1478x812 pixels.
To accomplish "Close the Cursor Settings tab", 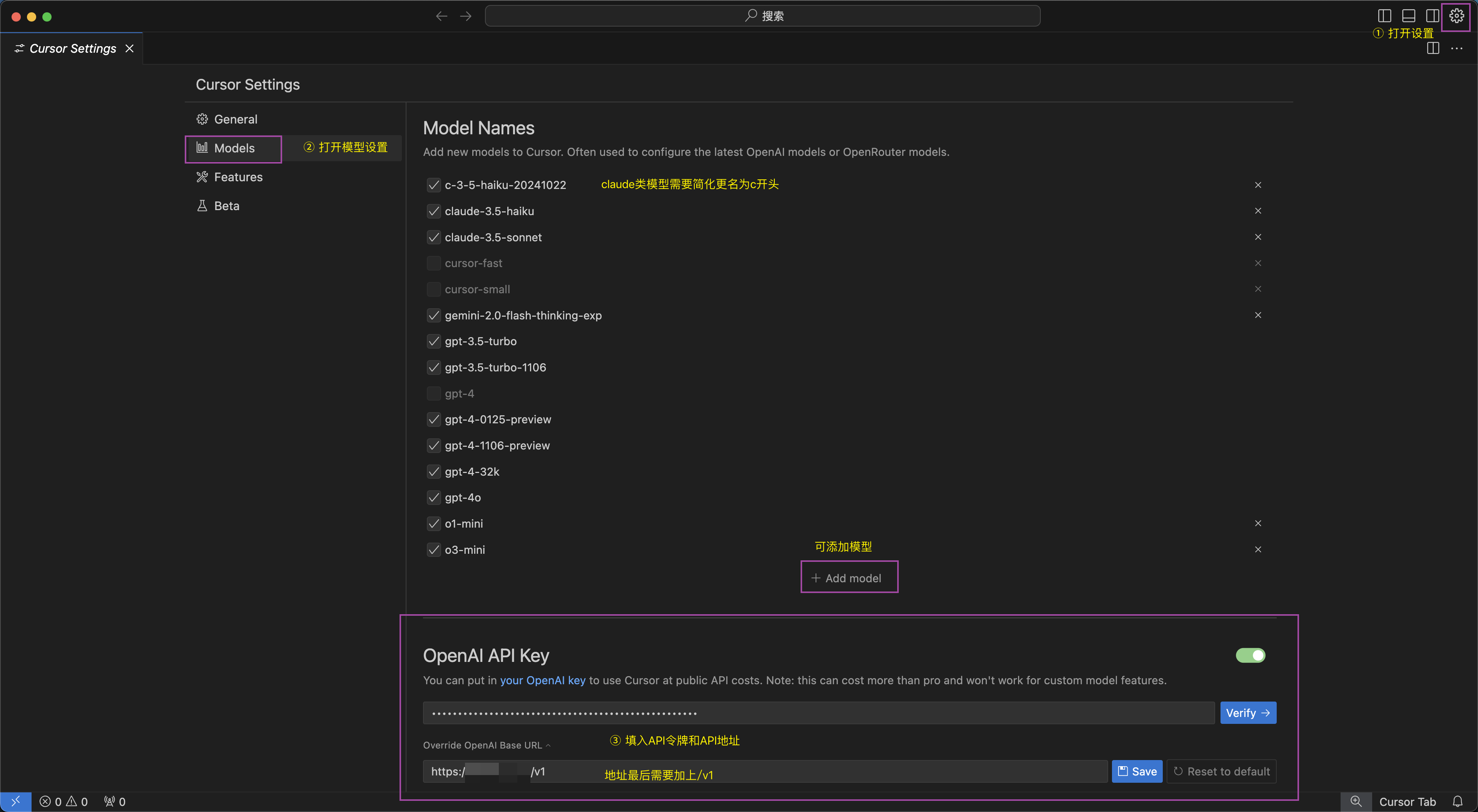I will tap(130, 49).
